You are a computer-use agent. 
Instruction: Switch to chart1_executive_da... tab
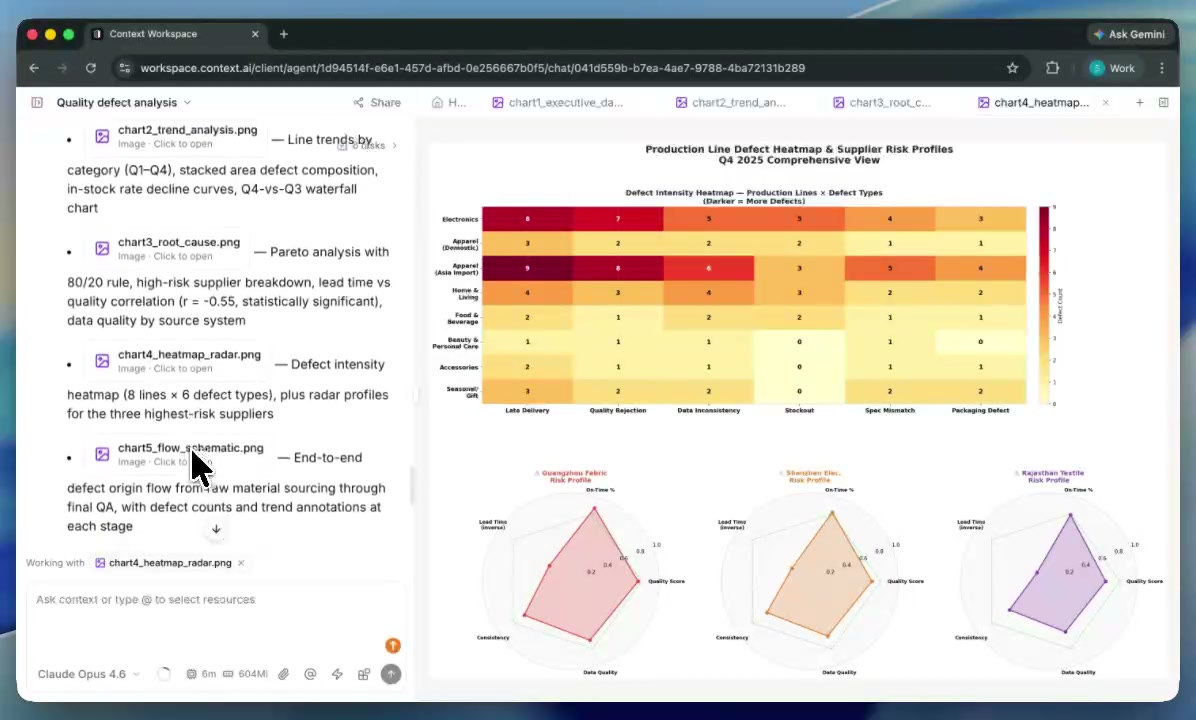558,102
